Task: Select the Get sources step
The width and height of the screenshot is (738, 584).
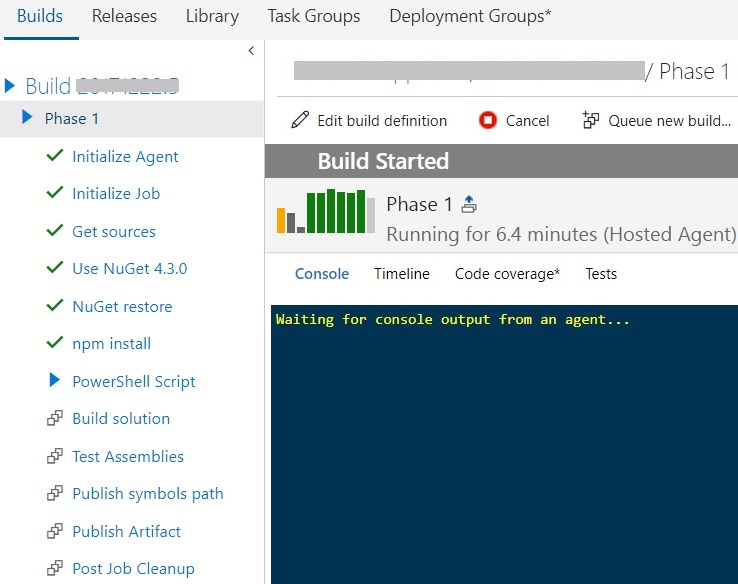Action: pyautogui.click(x=114, y=231)
